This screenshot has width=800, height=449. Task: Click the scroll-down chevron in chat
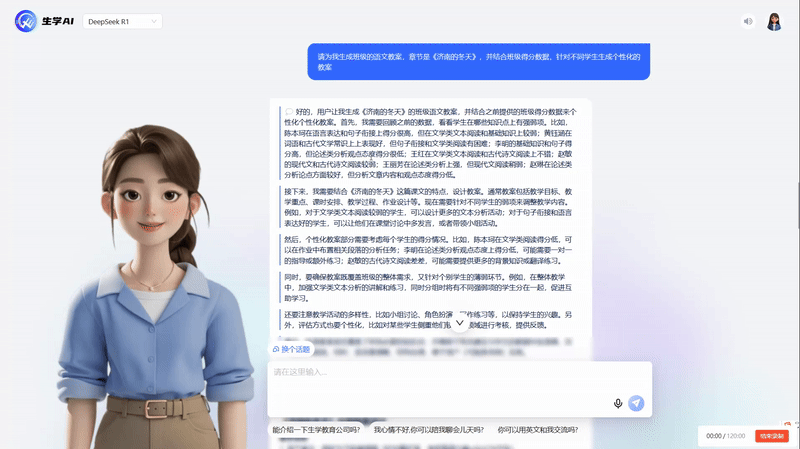pos(460,323)
